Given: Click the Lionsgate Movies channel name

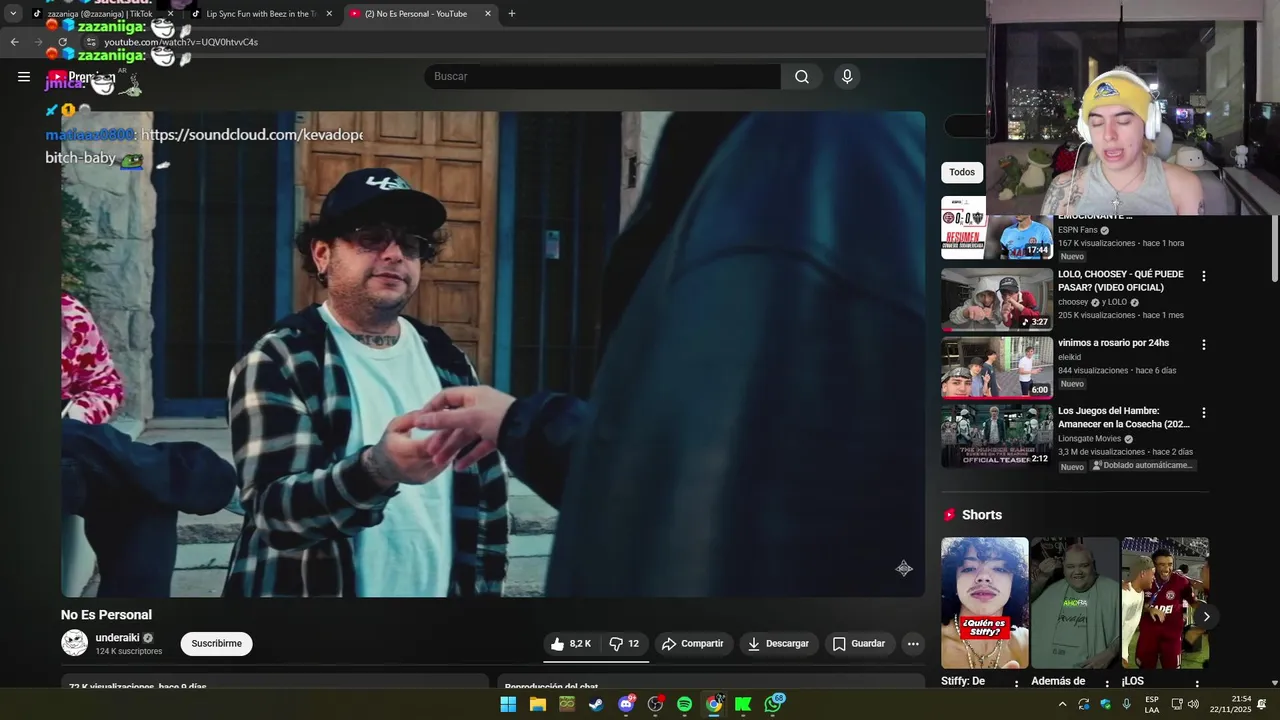Looking at the screenshot, I should (x=1090, y=438).
